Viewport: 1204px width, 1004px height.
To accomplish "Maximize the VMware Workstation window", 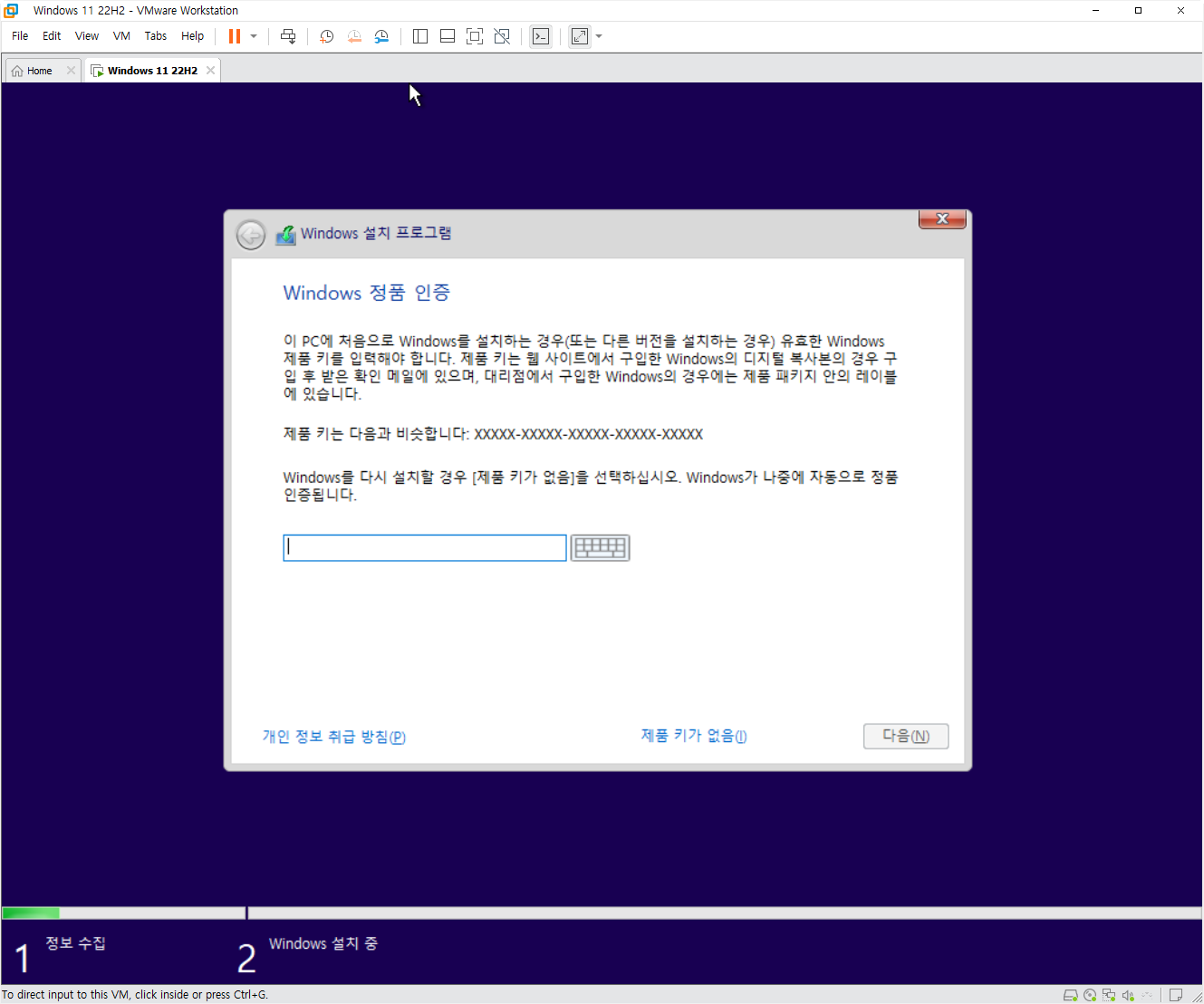I will click(x=1138, y=11).
